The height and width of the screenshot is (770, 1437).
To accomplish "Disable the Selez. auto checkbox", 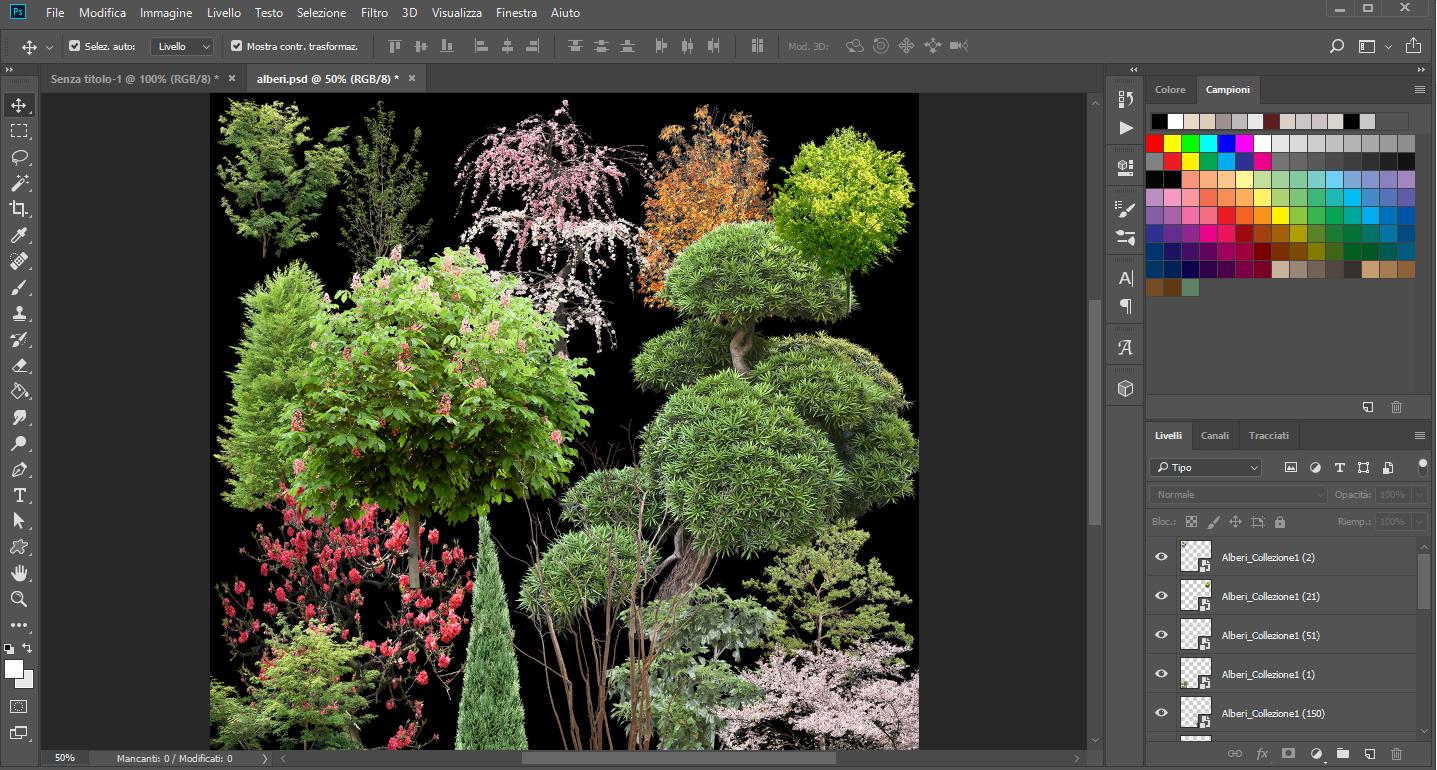I will [x=74, y=45].
